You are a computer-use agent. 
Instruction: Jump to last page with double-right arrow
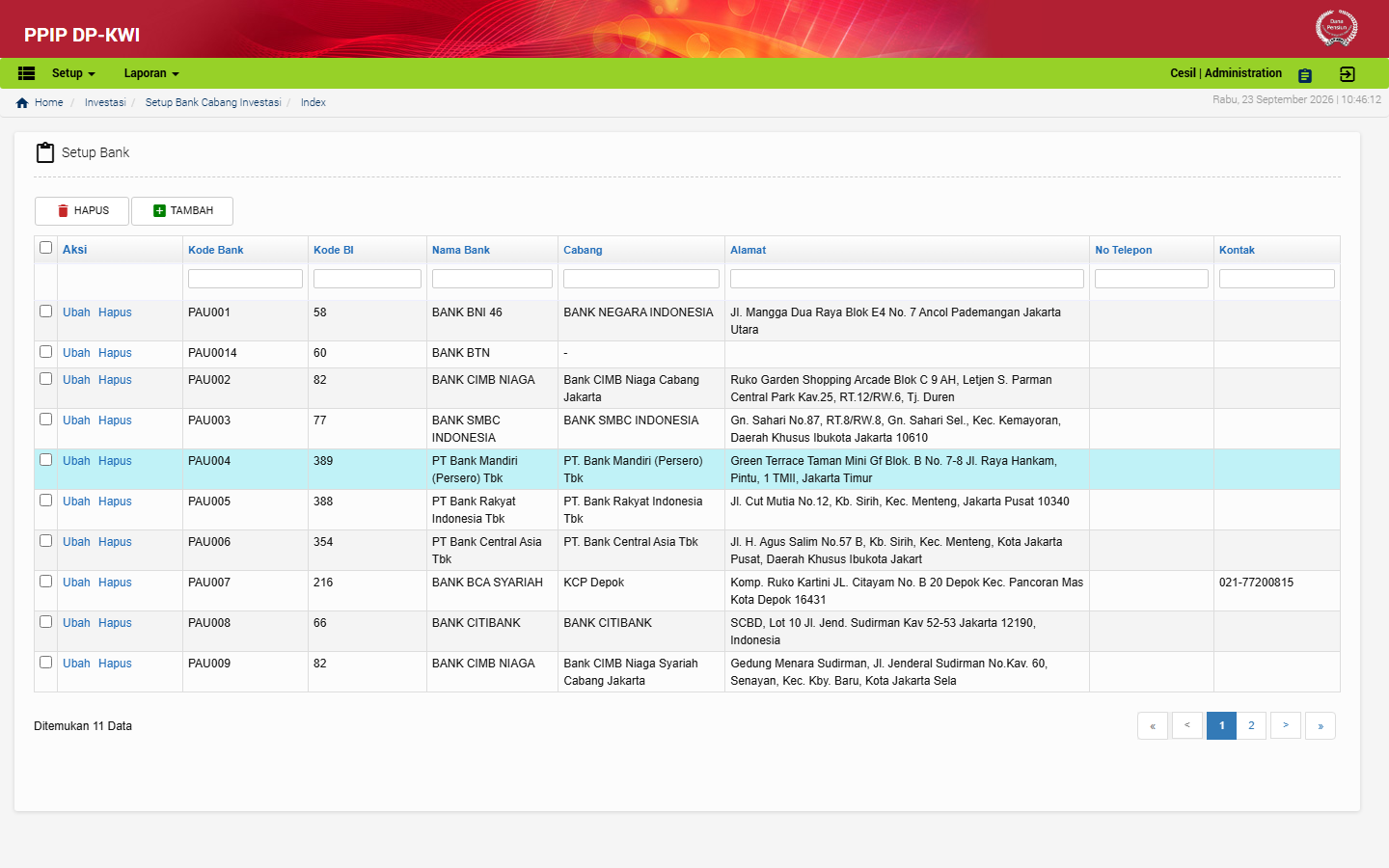(1321, 725)
